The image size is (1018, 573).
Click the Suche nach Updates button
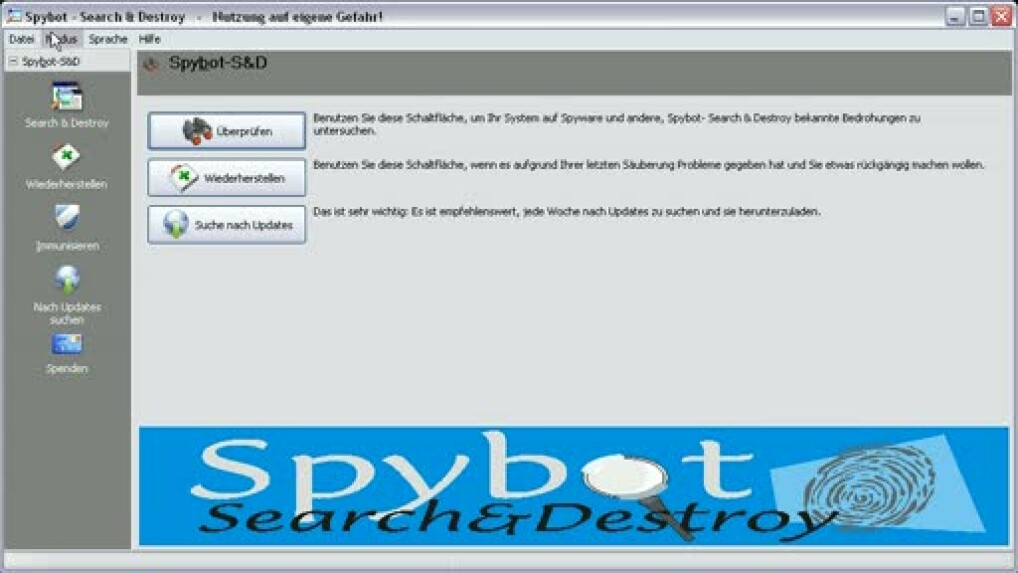227,225
